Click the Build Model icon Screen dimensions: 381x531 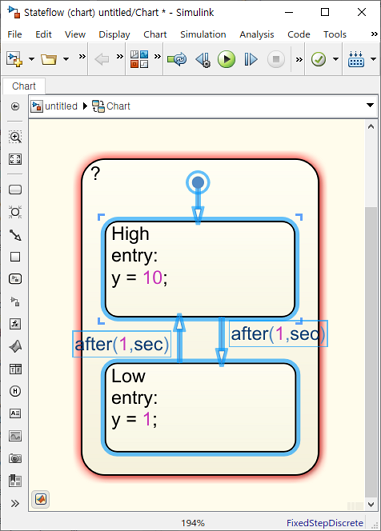coord(356,59)
